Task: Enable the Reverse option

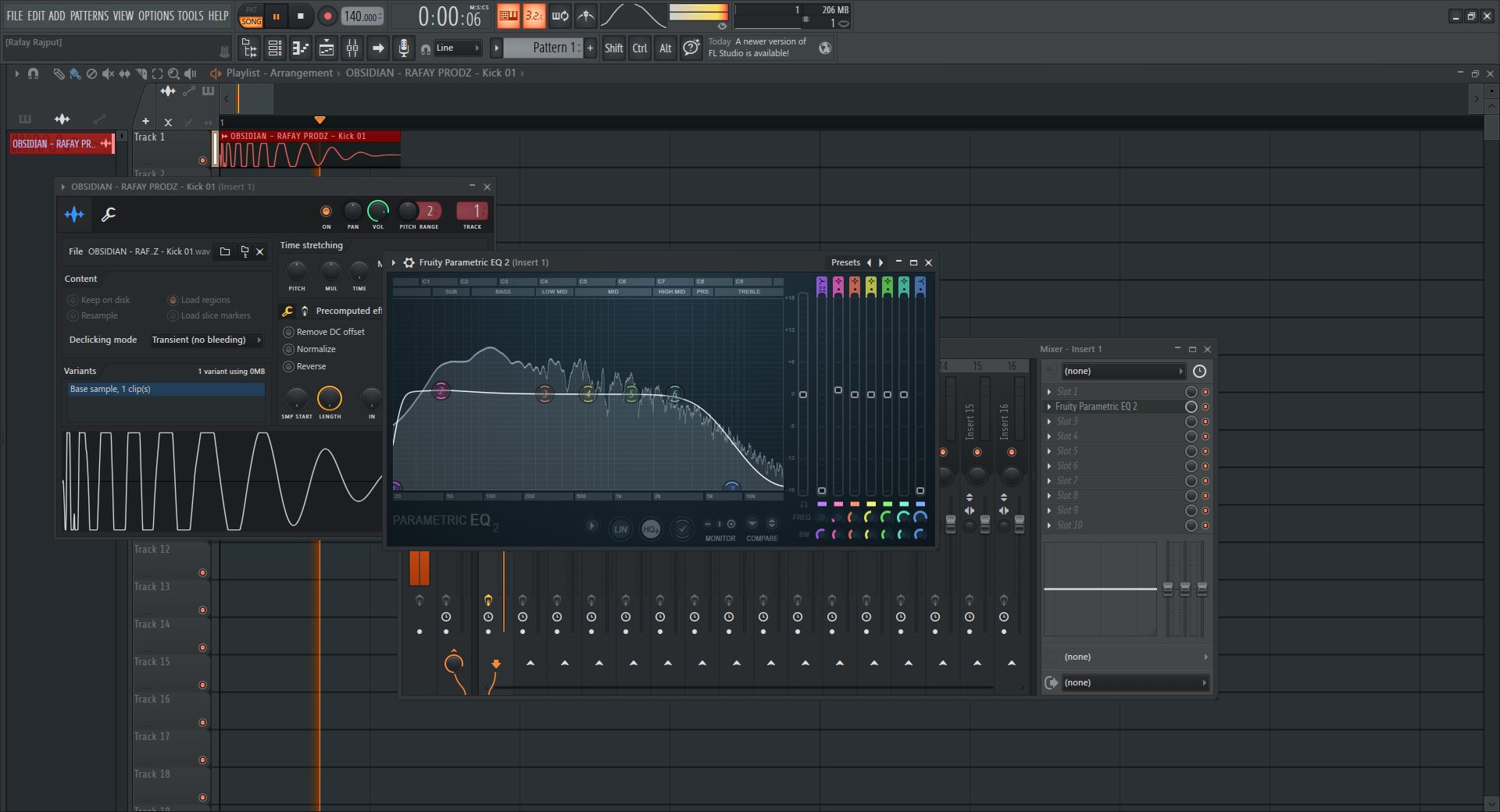Action: pyautogui.click(x=289, y=366)
